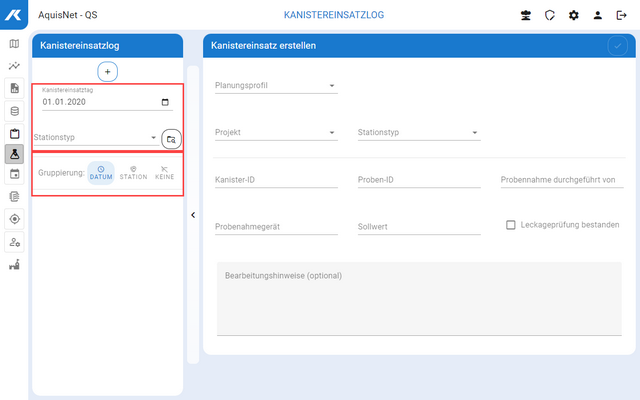Click the shield icon in top bar
Screen dimensions: 640x400
(x=550, y=16)
